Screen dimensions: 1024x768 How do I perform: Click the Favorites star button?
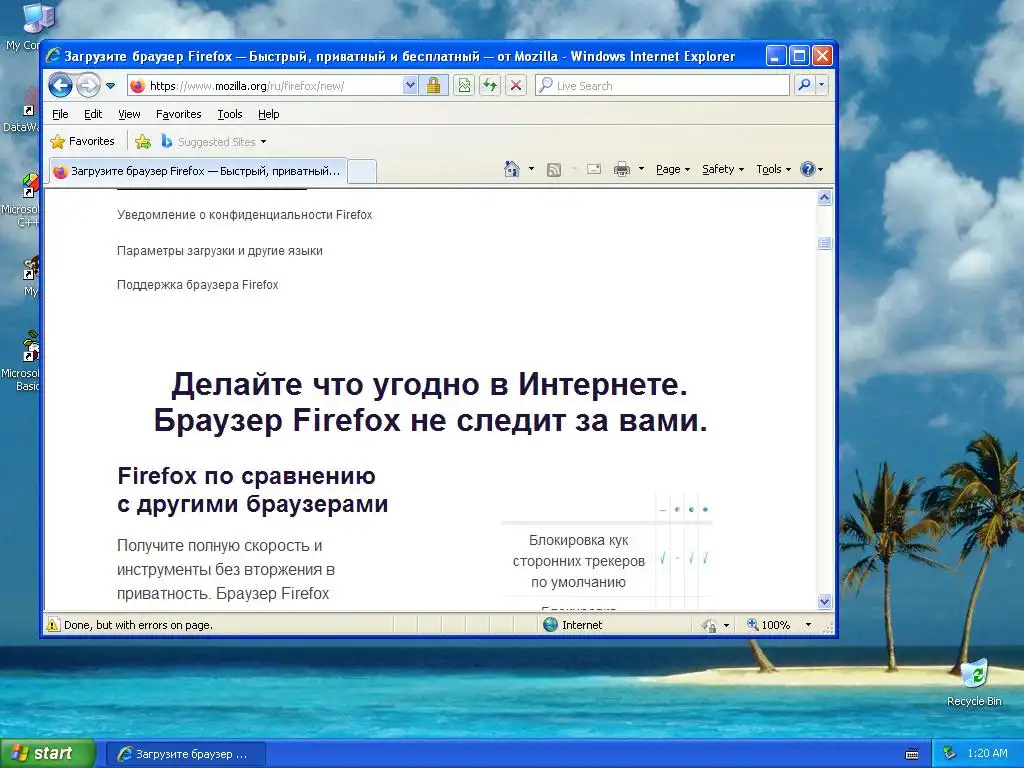click(82, 141)
